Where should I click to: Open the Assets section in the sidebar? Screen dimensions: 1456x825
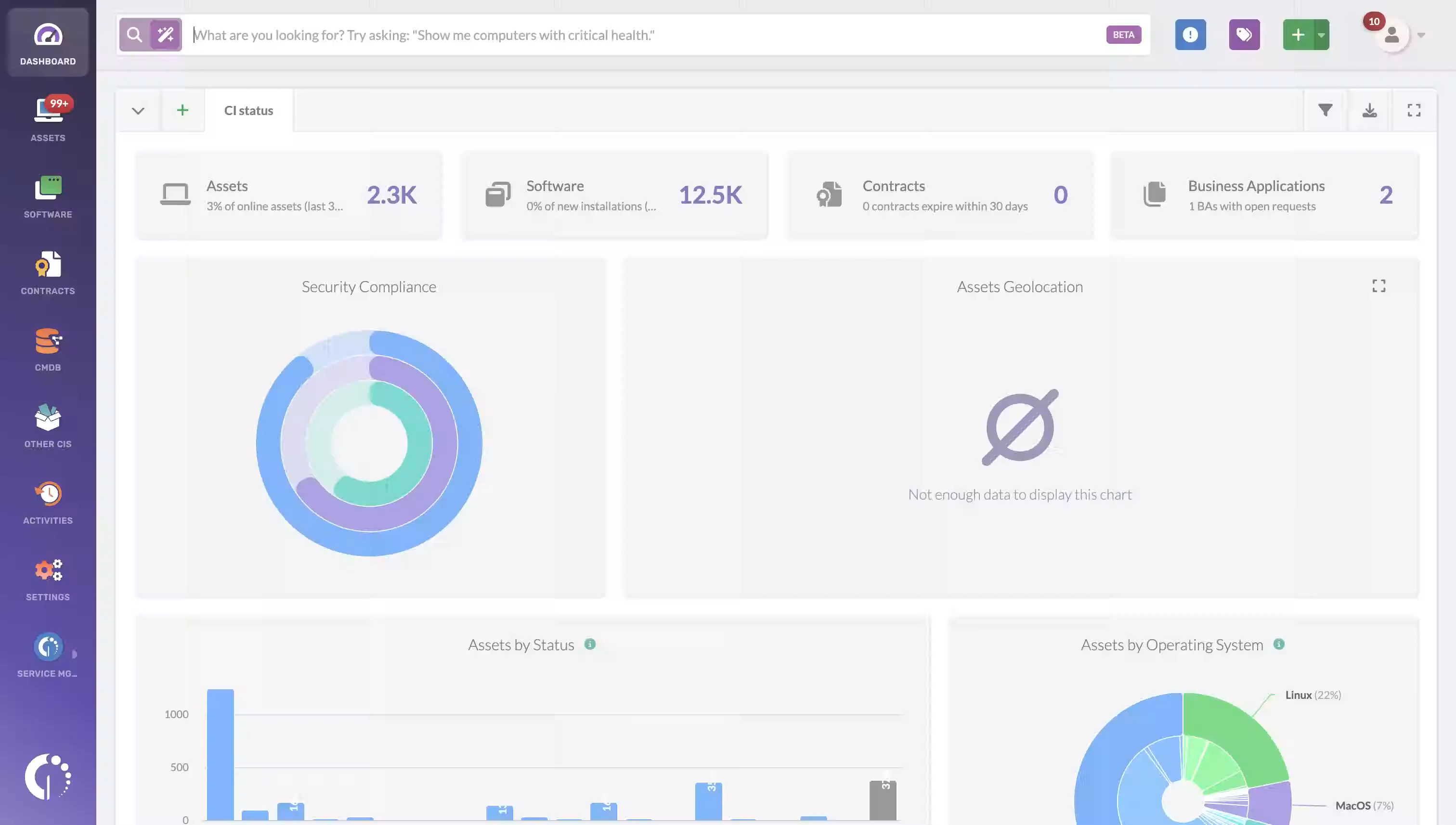click(48, 118)
